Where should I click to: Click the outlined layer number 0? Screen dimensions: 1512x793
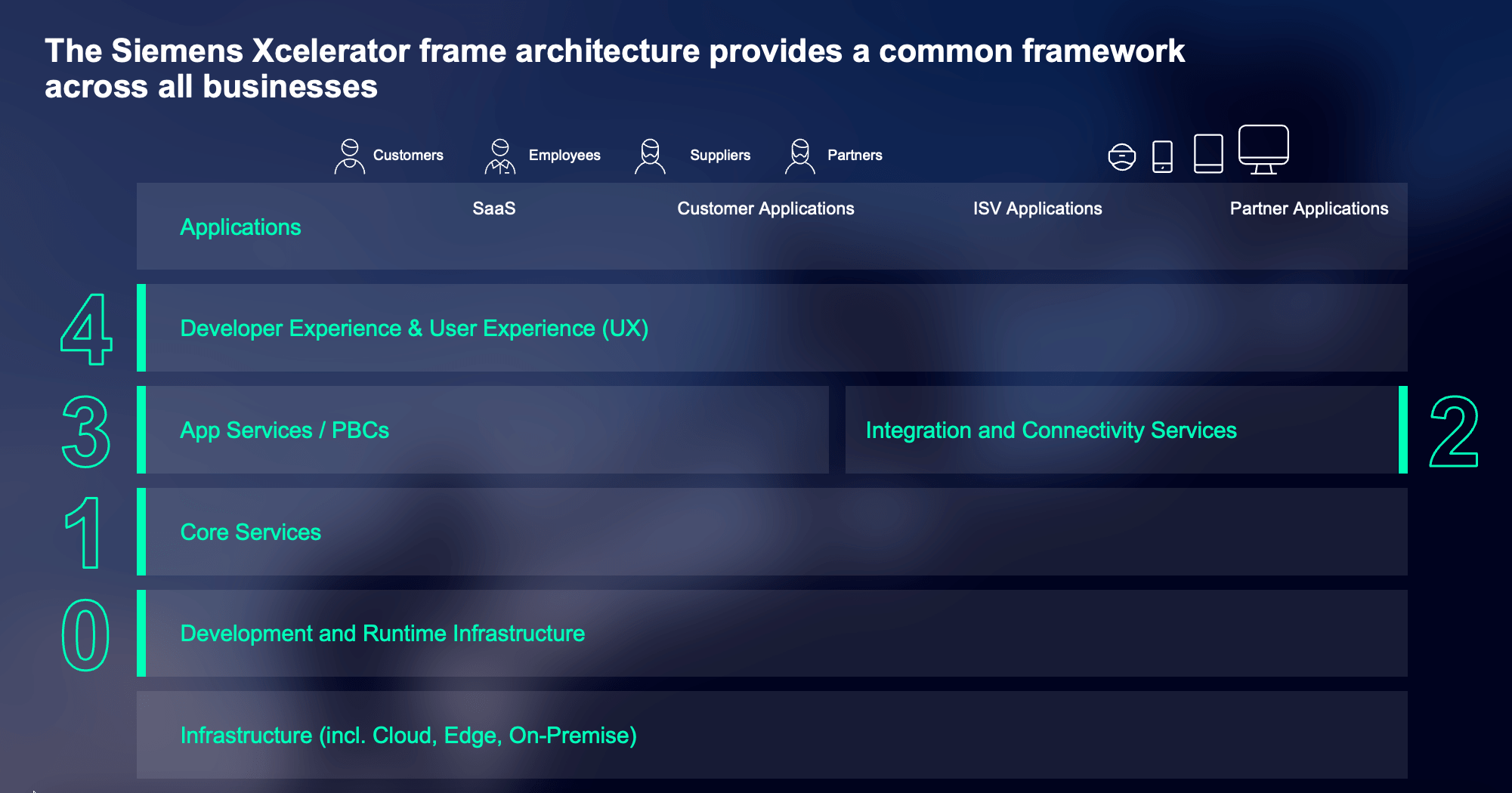[85, 635]
